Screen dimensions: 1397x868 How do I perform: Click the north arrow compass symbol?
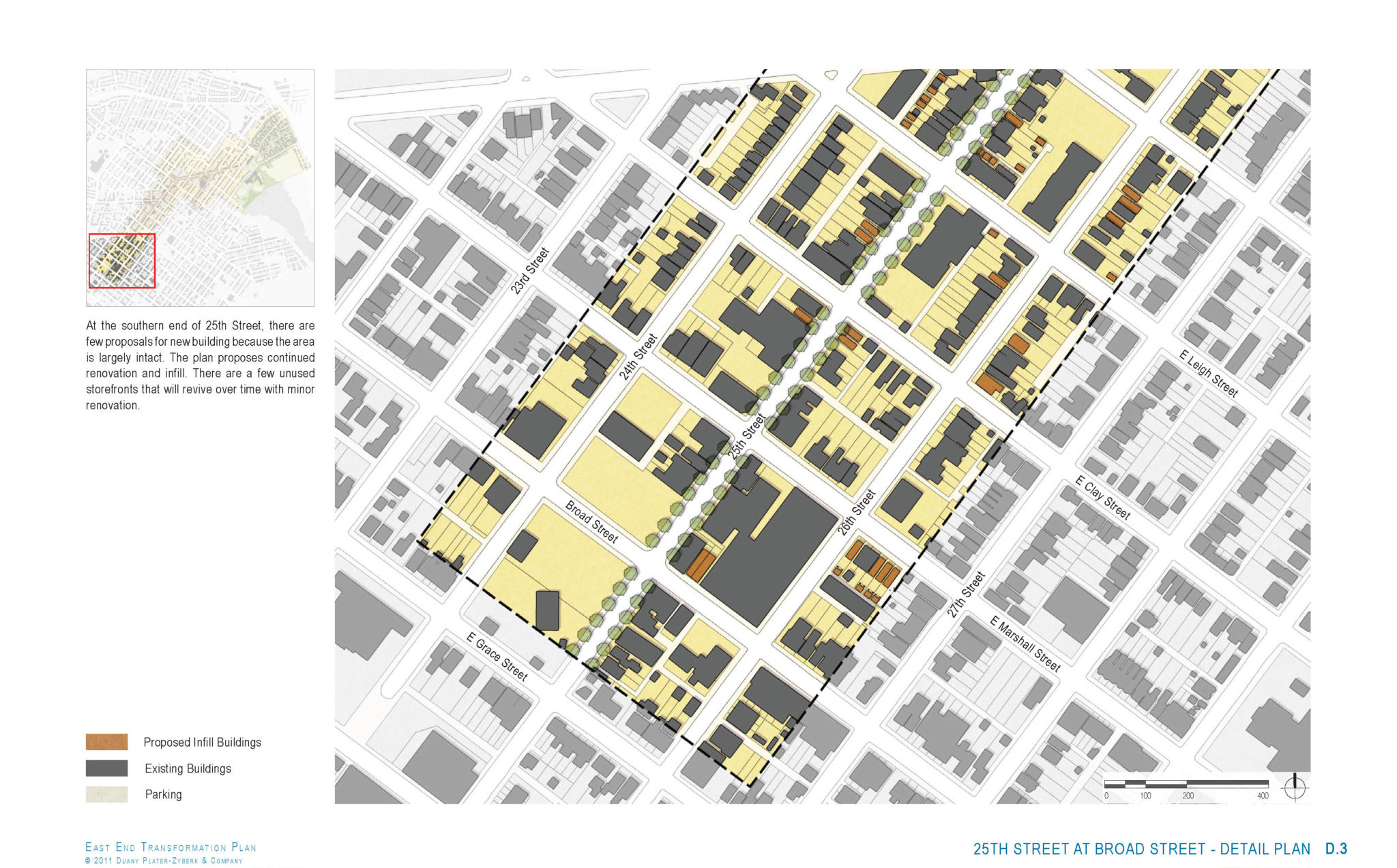tap(1295, 787)
